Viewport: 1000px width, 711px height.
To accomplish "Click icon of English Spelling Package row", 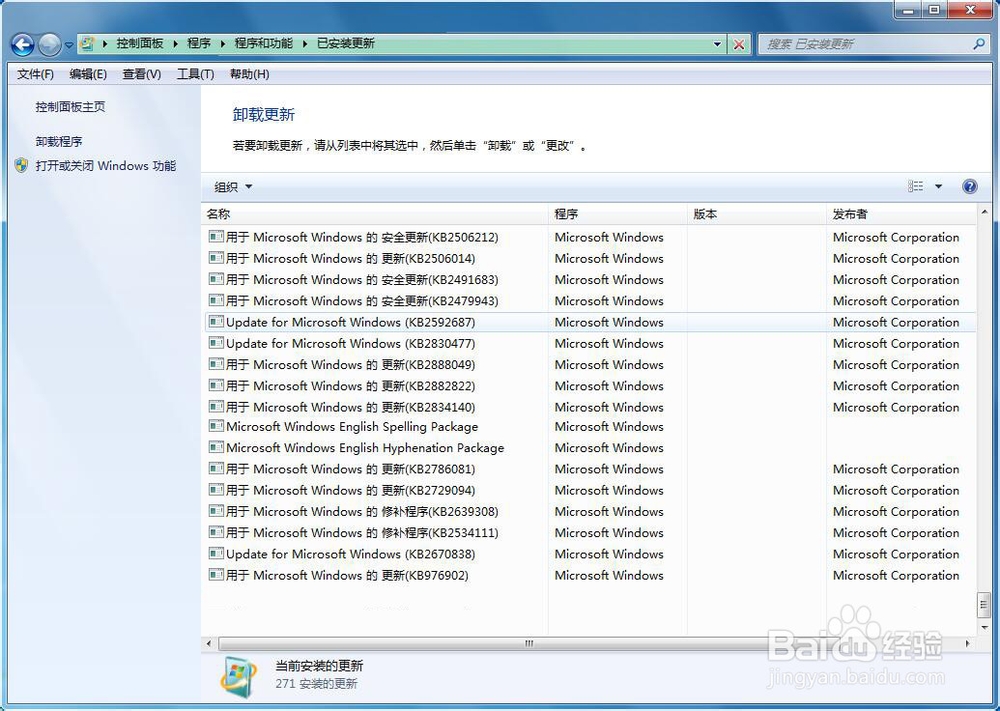I will point(216,425).
